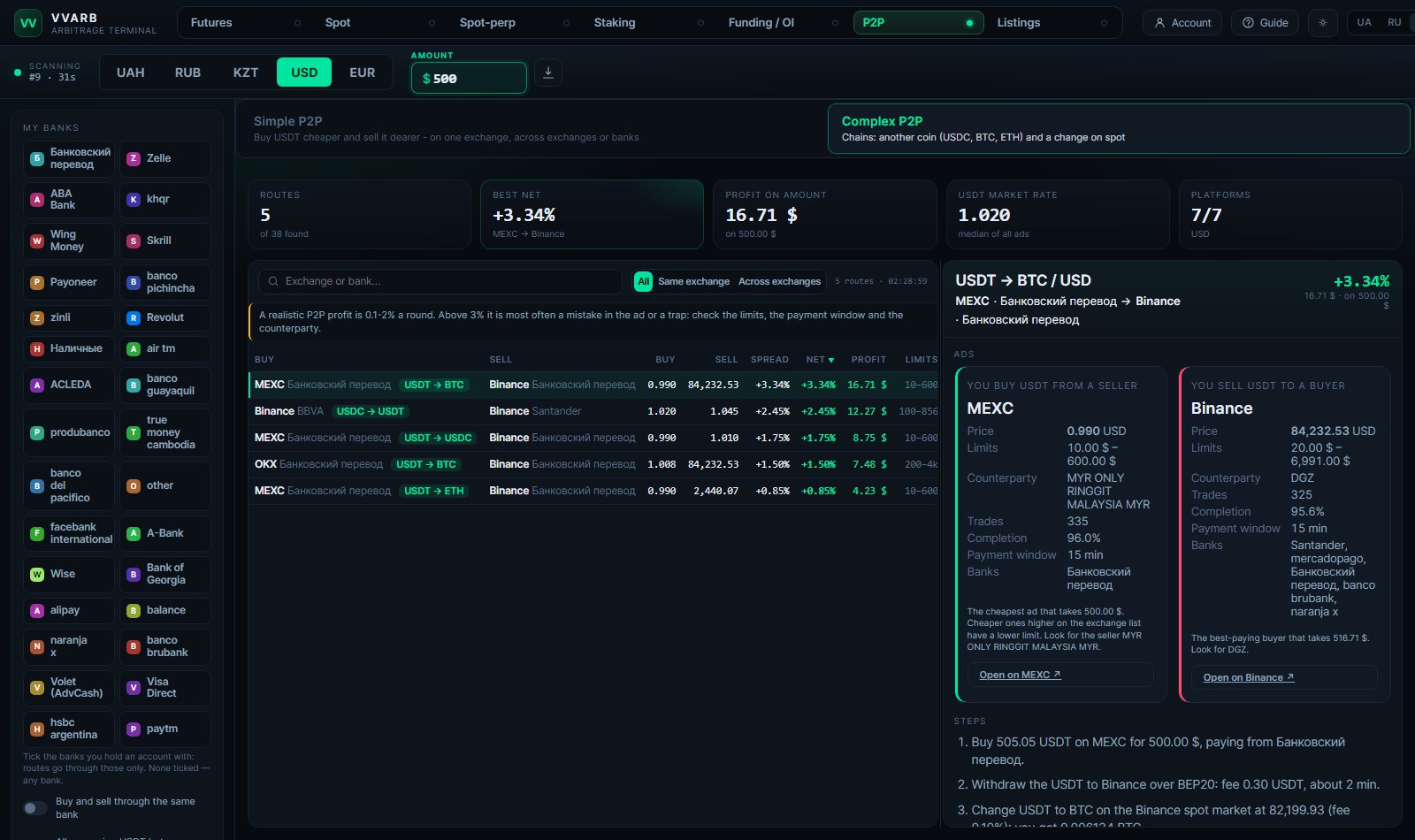Follow the Open on Binance link
Image resolution: width=1415 pixels, height=840 pixels.
coord(1248,678)
